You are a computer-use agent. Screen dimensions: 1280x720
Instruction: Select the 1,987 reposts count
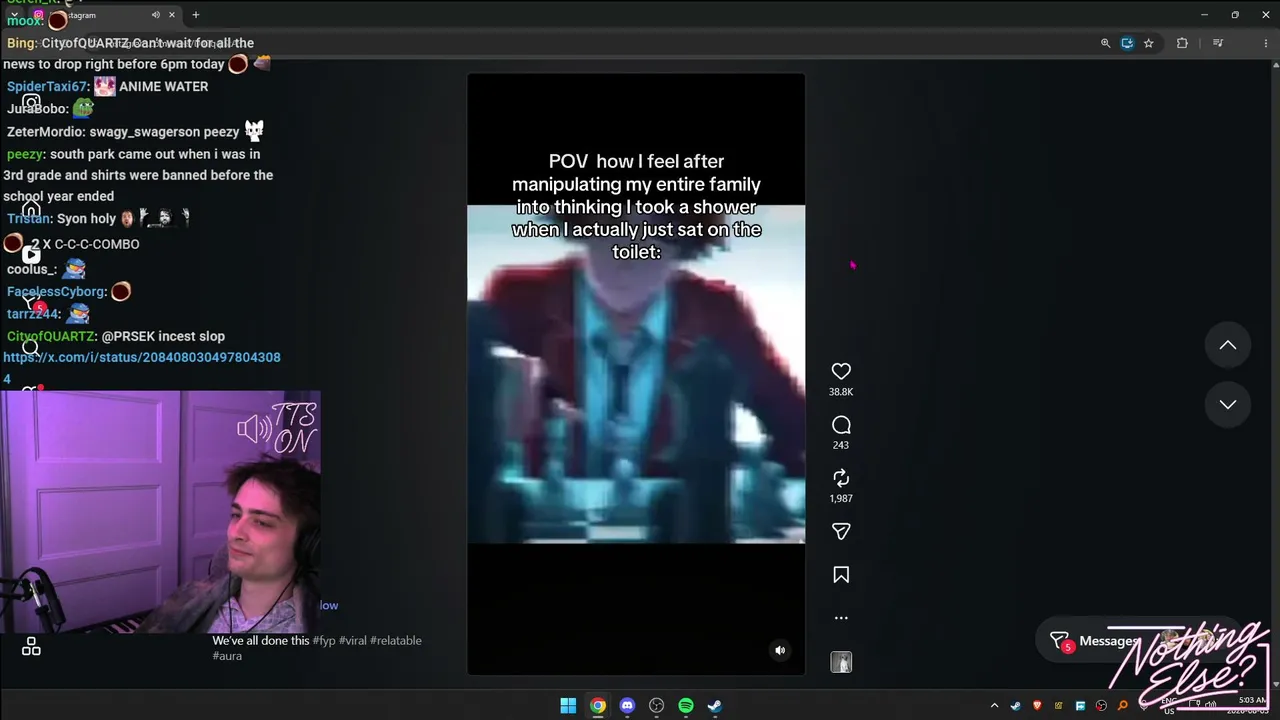point(841,498)
